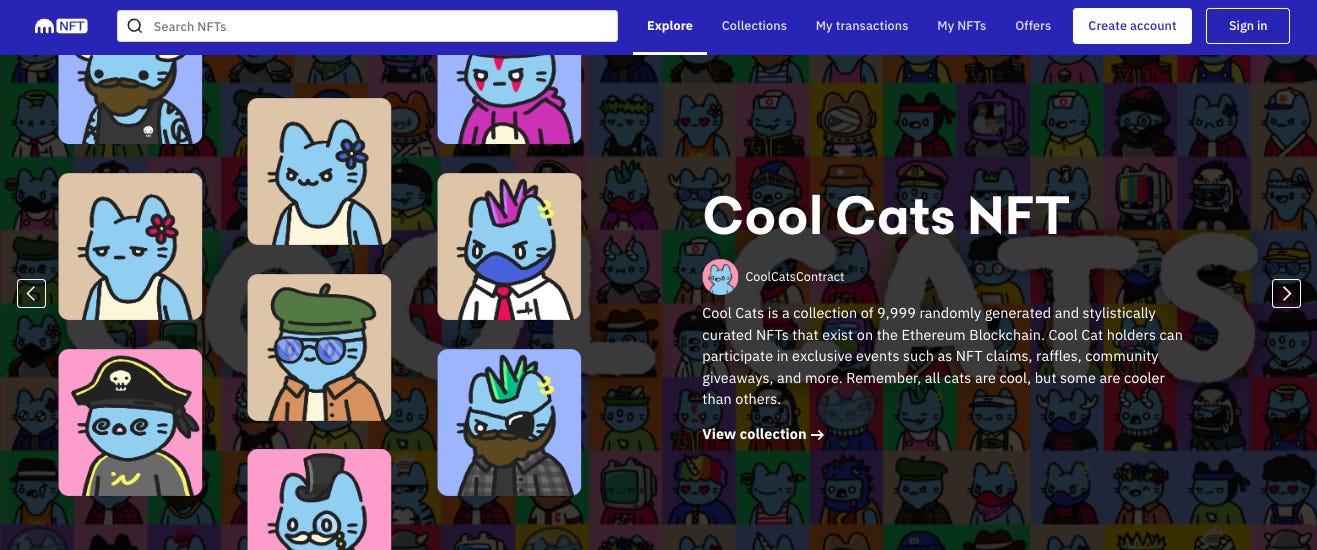
Task: Click the Sign in button
Action: click(1248, 26)
